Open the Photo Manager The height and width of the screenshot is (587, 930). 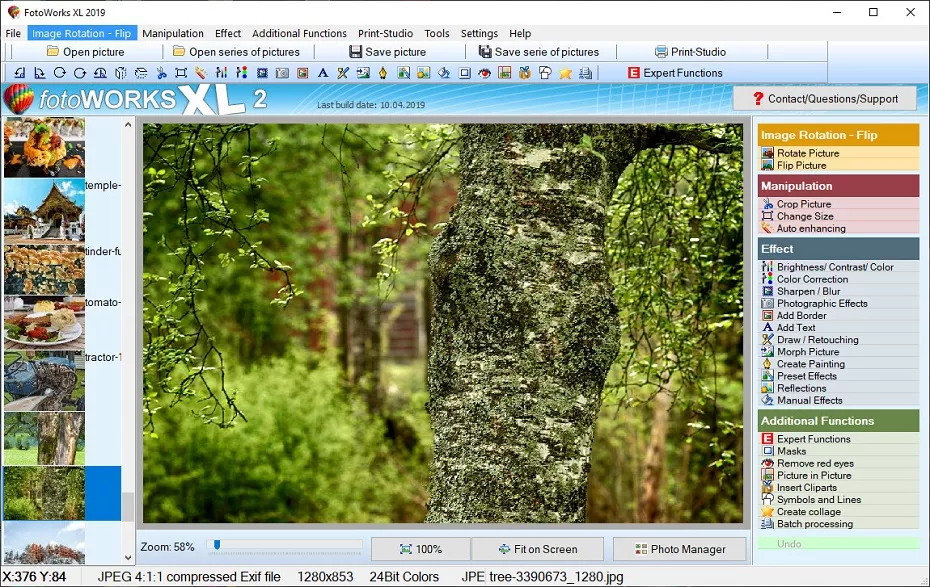click(x=679, y=549)
